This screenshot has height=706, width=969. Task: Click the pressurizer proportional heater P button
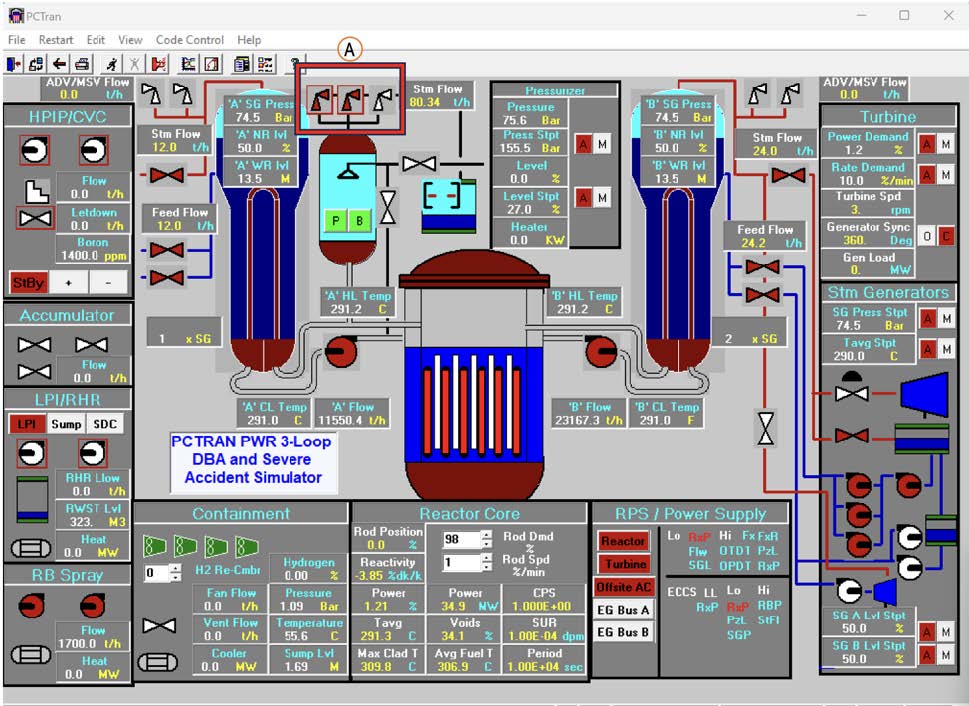(x=336, y=221)
